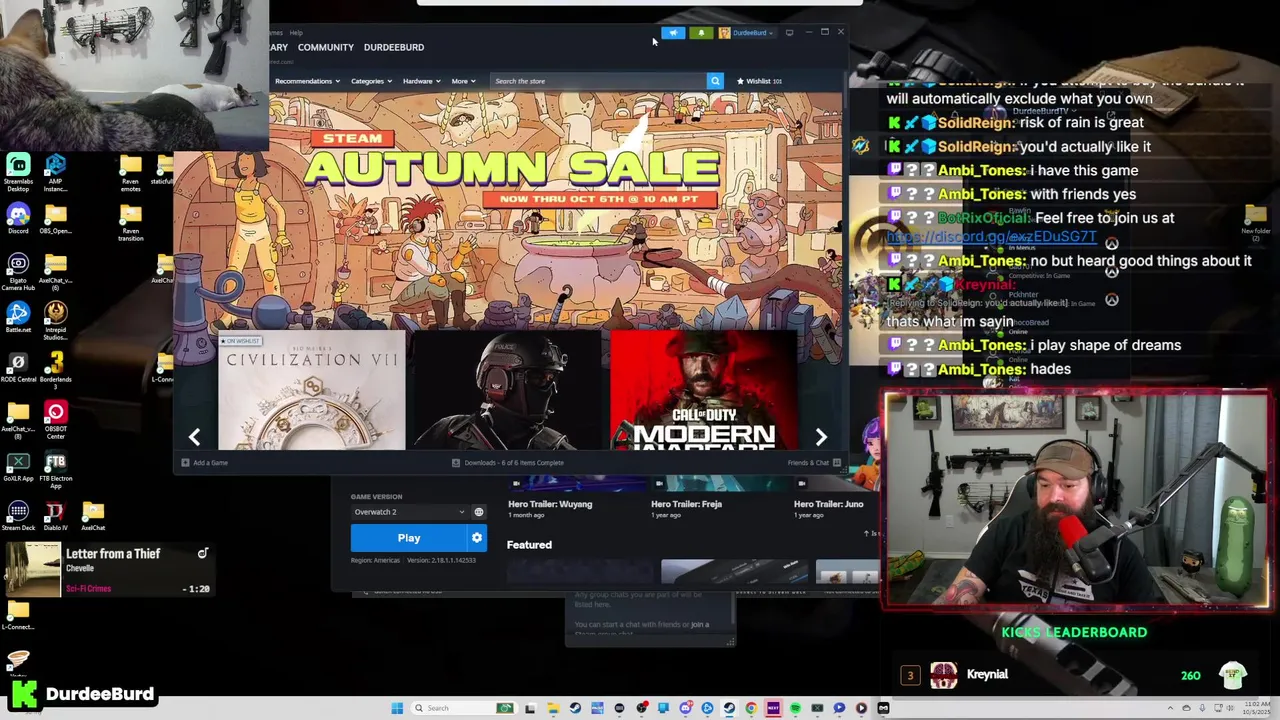This screenshot has height=720, width=1280.
Task: Open the DurdeeBurd account dropdown in Steam
Action: point(746,33)
